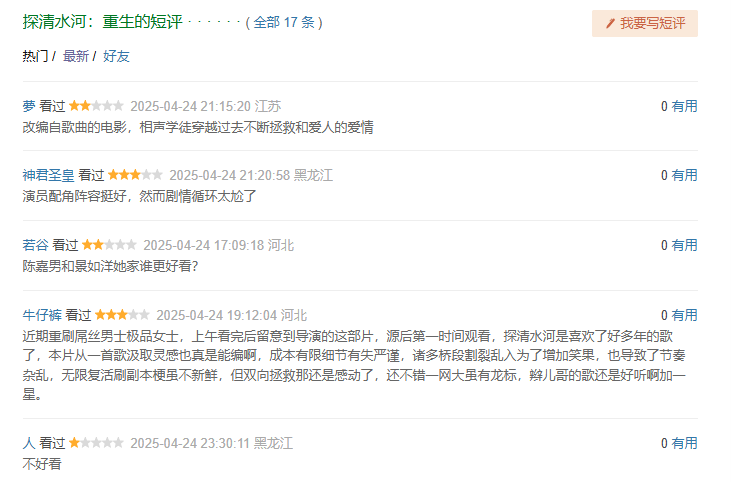Switch to the 好友 reviews tab
The height and width of the screenshot is (491, 731).
click(x=116, y=56)
